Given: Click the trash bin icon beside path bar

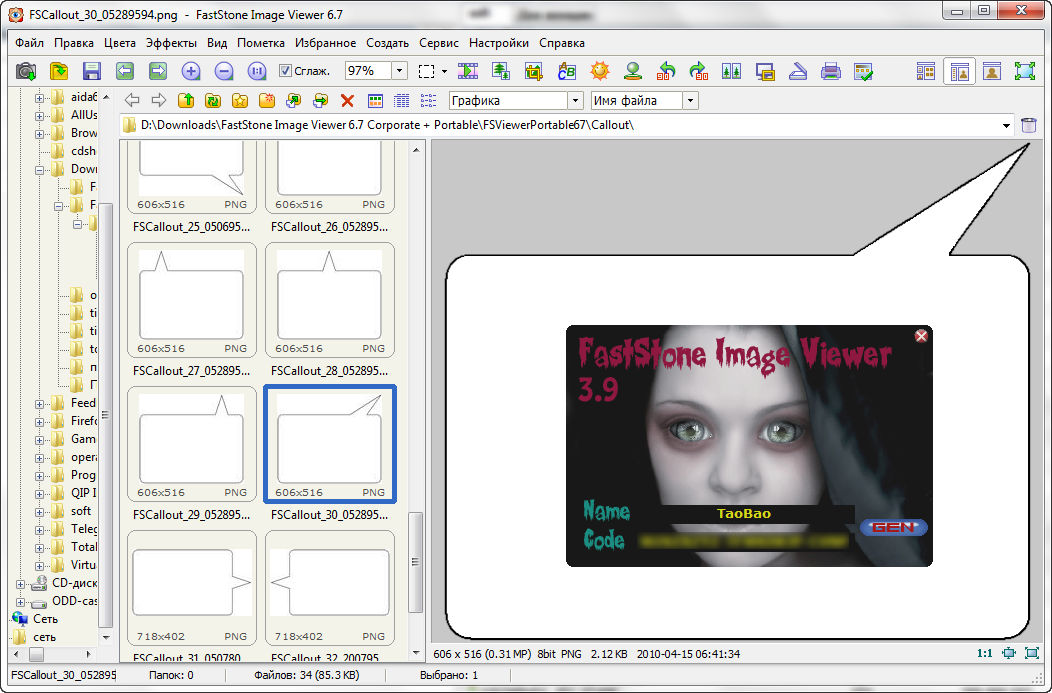Looking at the screenshot, I should click(1029, 125).
